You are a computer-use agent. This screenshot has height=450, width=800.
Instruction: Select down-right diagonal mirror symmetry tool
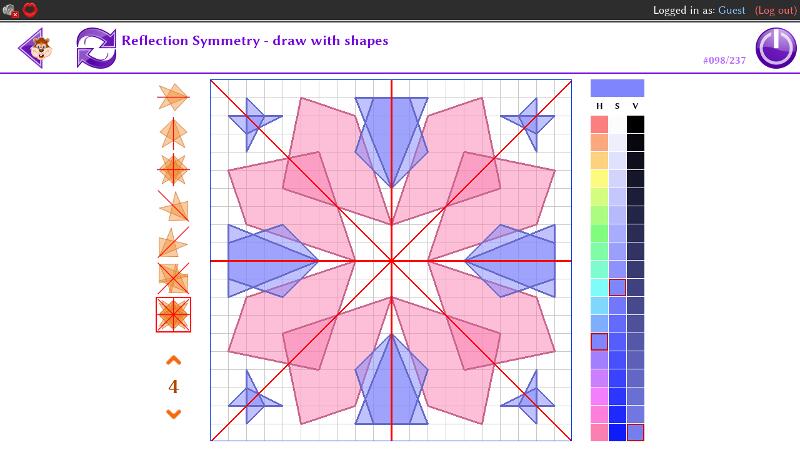click(x=173, y=206)
